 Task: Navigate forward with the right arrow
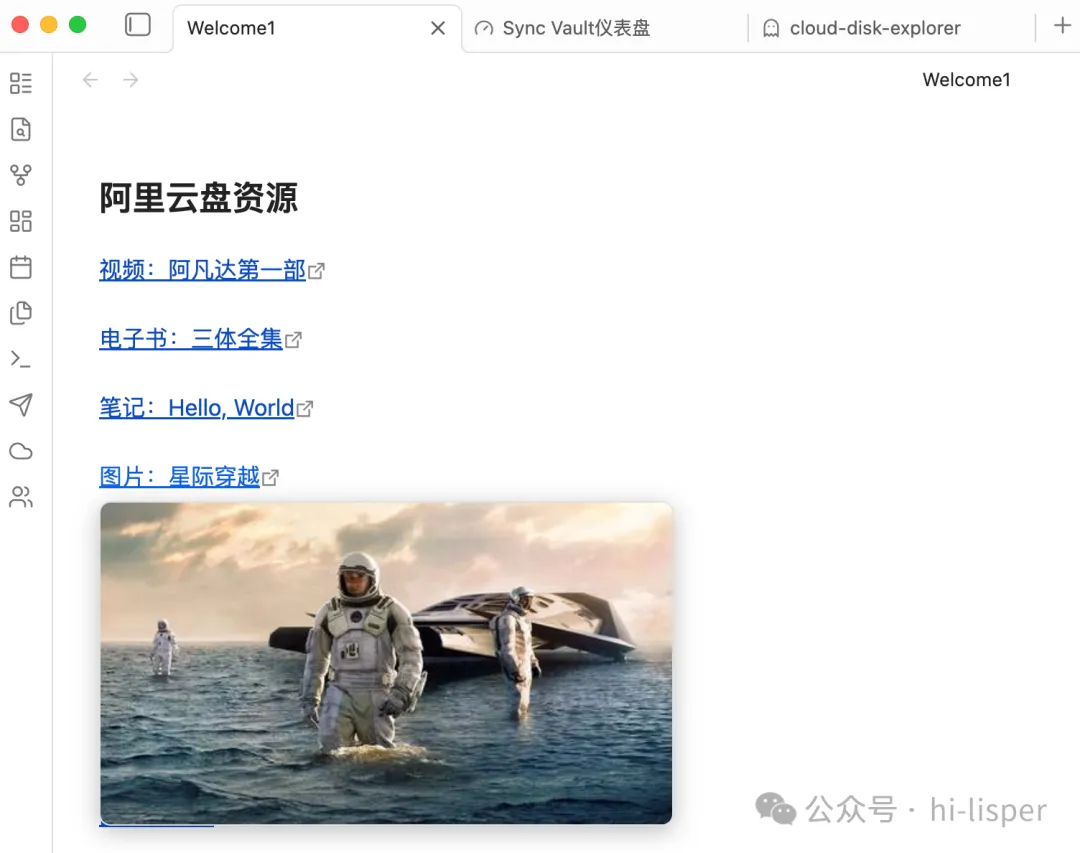130,80
